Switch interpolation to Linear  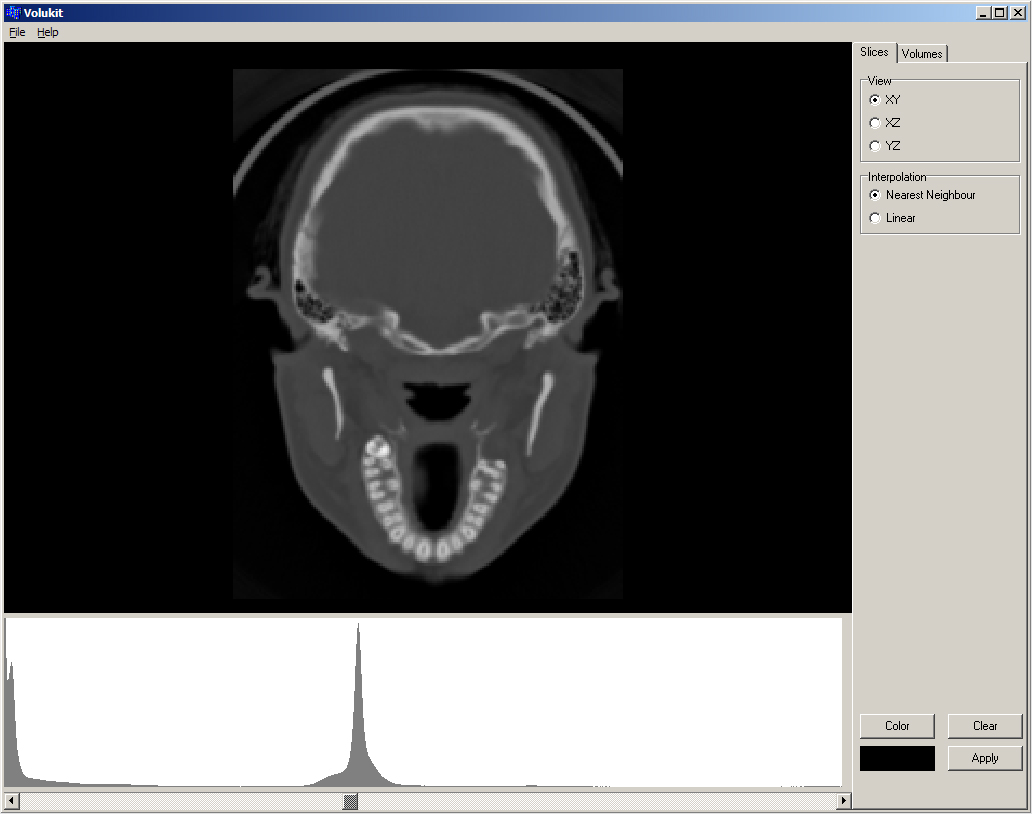click(x=875, y=218)
